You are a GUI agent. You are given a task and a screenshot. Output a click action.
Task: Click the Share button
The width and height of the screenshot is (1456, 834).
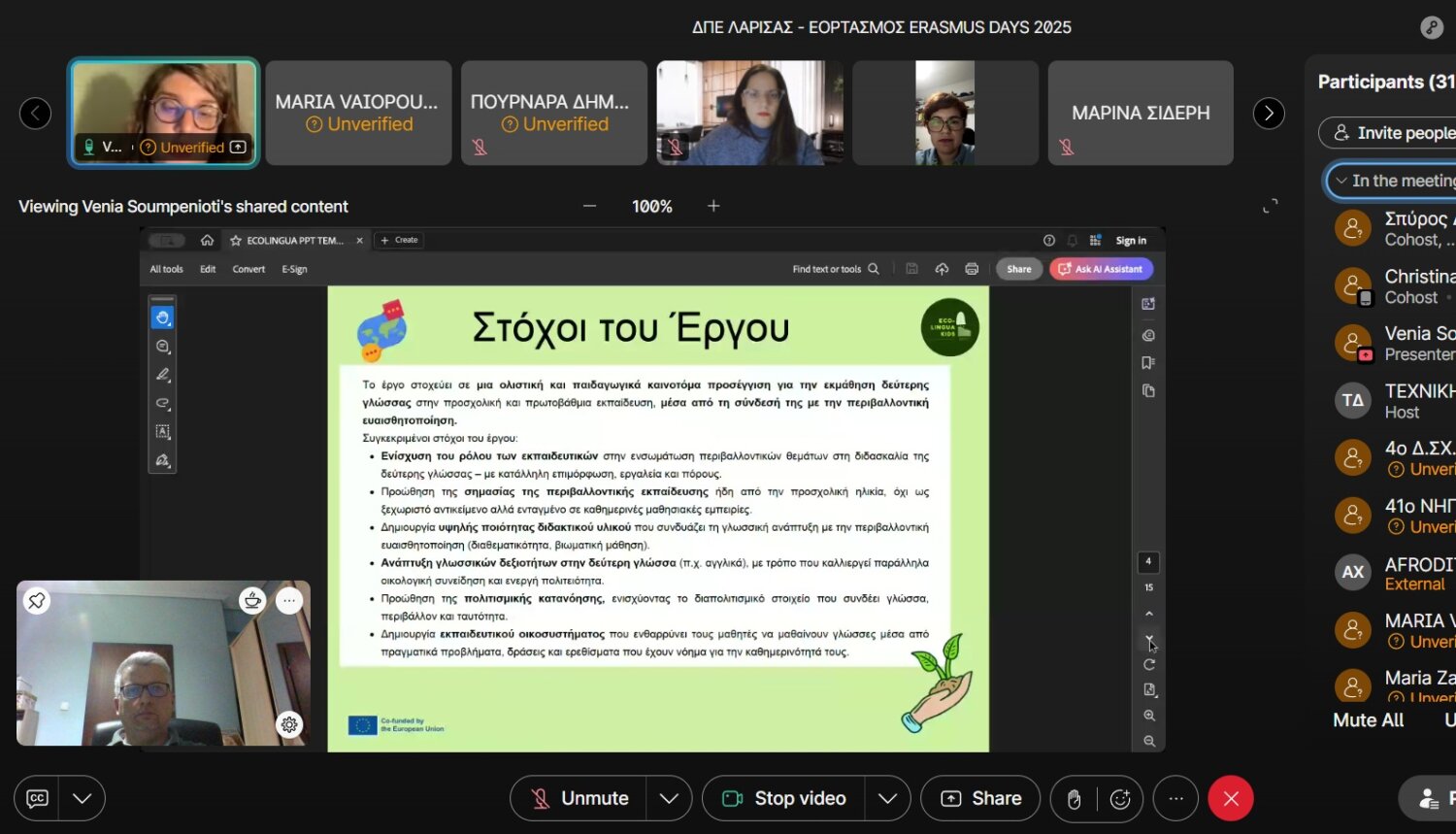980,798
